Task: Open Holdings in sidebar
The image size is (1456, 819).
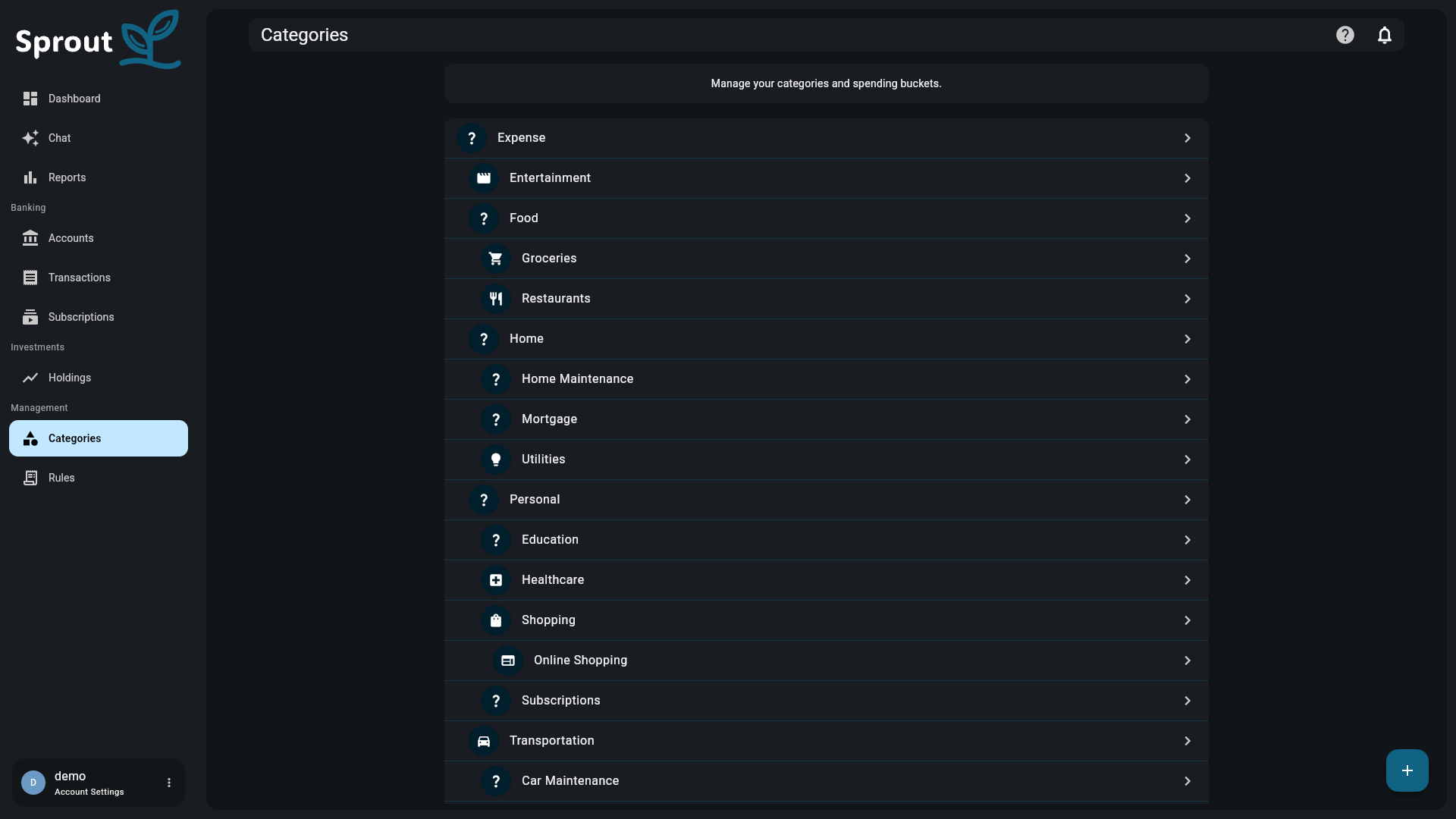Action: (x=99, y=378)
